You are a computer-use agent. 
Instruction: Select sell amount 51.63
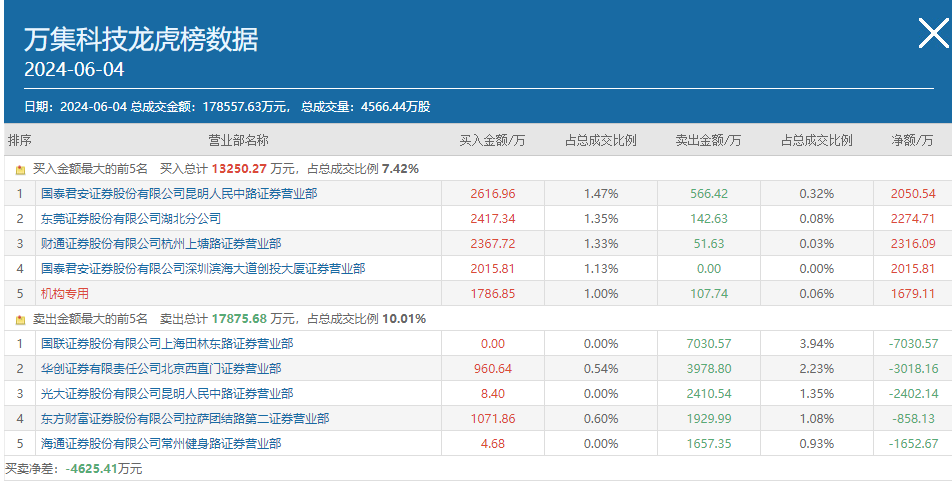709,243
